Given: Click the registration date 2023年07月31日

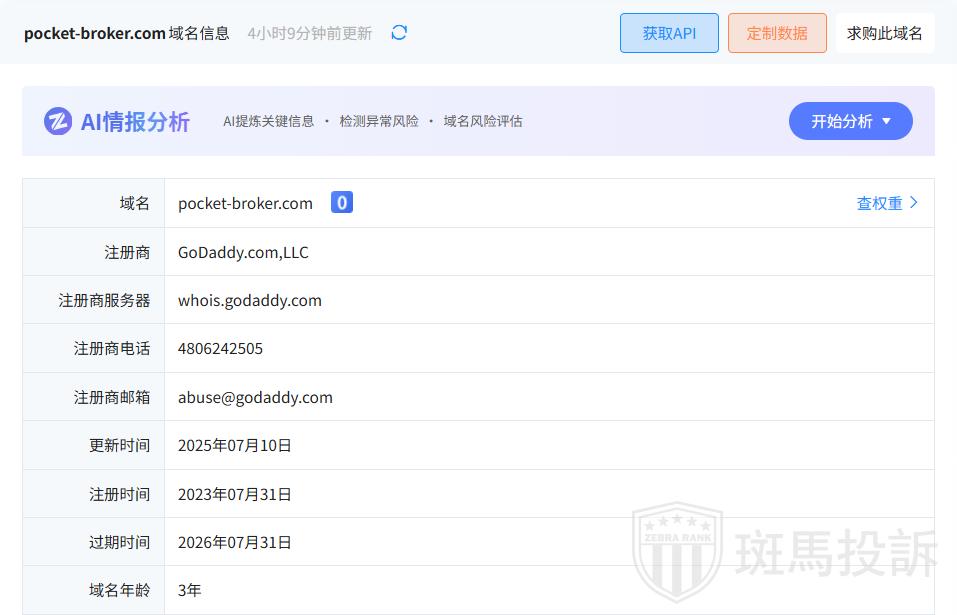Looking at the screenshot, I should 235,494.
